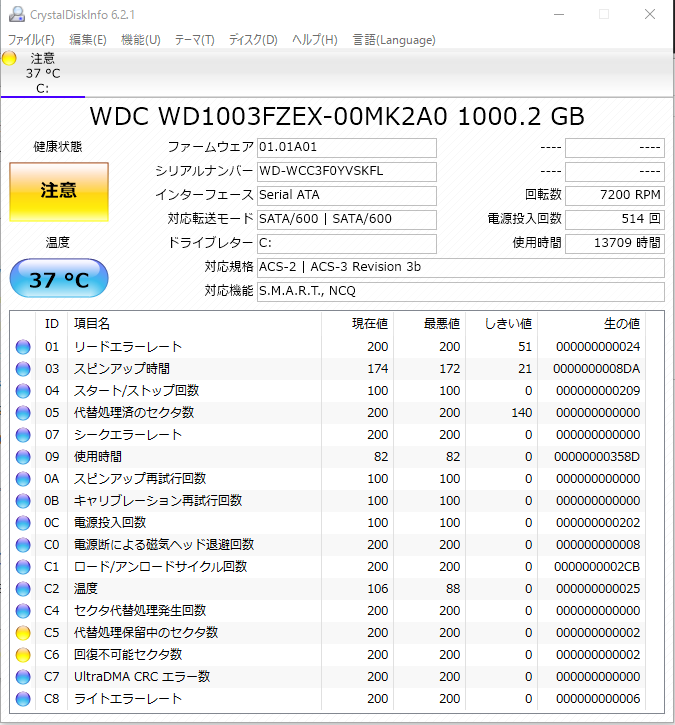
Task: Click the serial number field WD-WCC3F0YVSKFL
Action: pyautogui.click(x=347, y=172)
